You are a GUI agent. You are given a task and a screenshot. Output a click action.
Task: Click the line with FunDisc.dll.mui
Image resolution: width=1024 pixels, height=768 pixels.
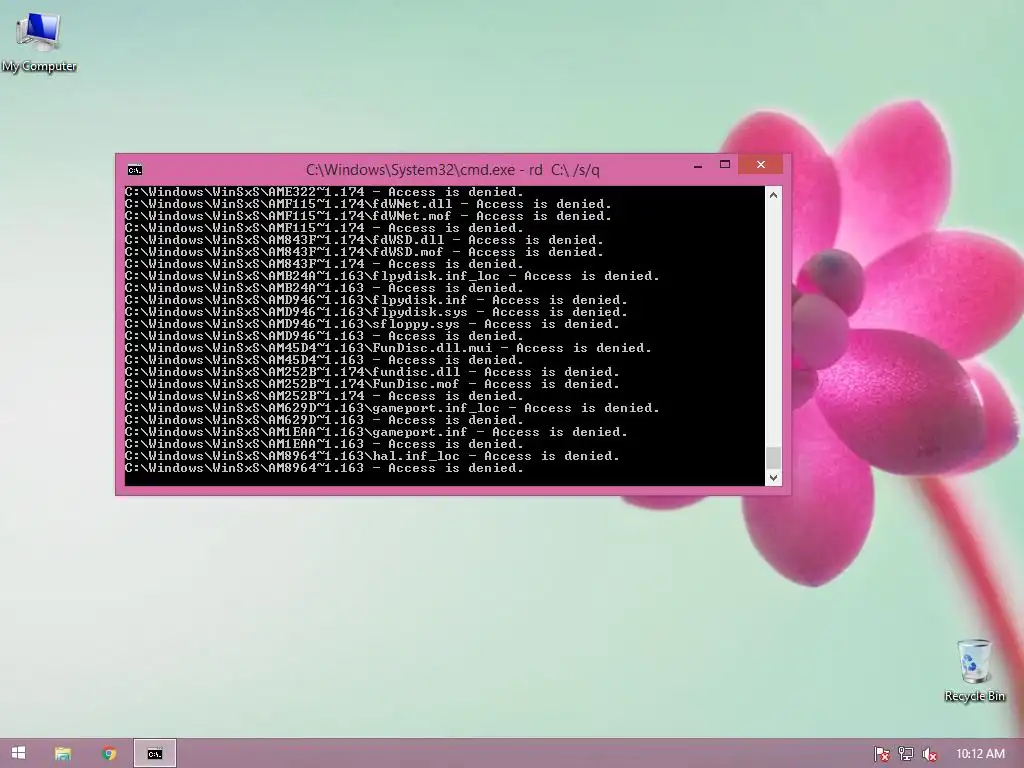[x=389, y=348]
